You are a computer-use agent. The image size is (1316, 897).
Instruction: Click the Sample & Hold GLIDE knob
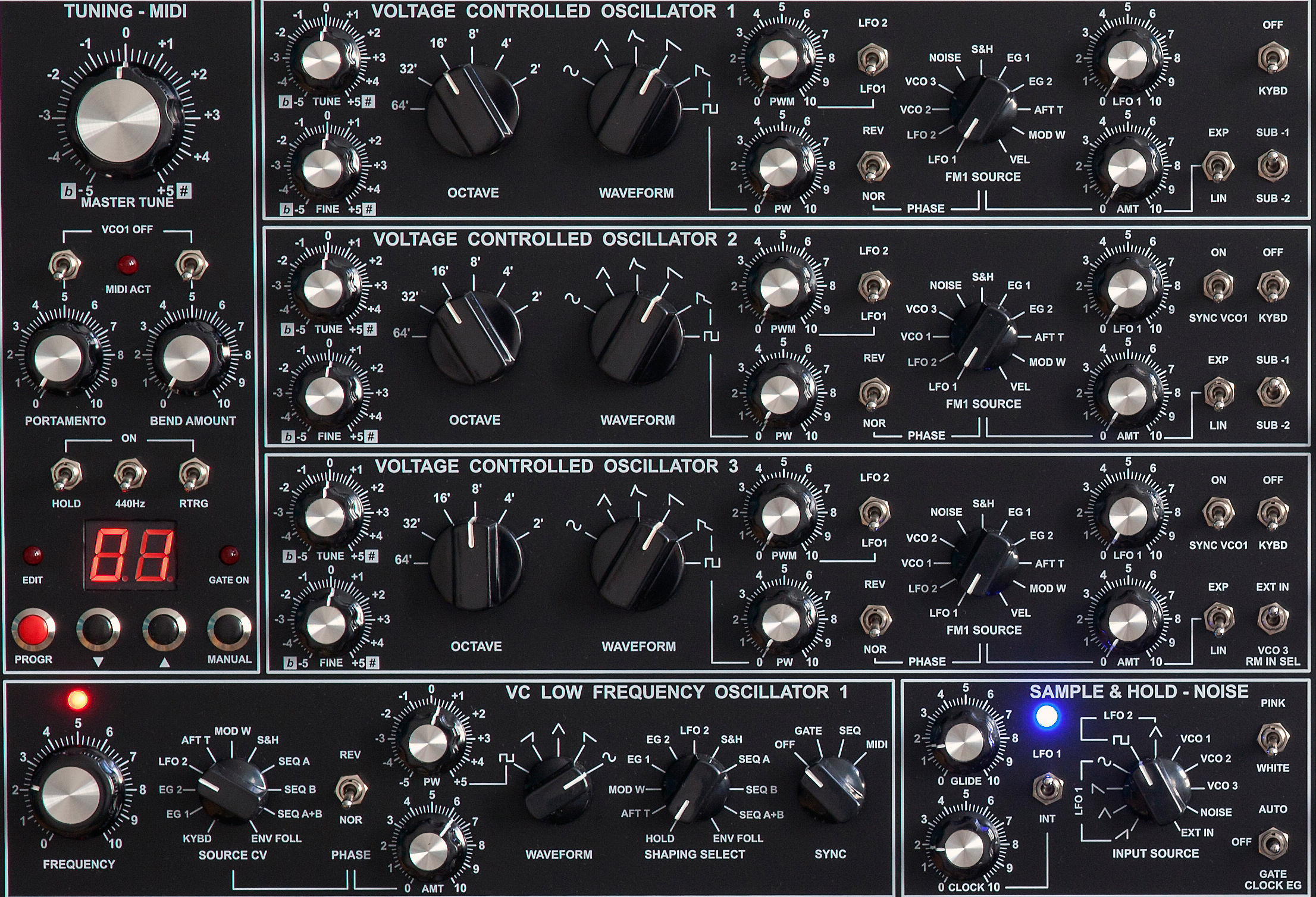tap(965, 738)
